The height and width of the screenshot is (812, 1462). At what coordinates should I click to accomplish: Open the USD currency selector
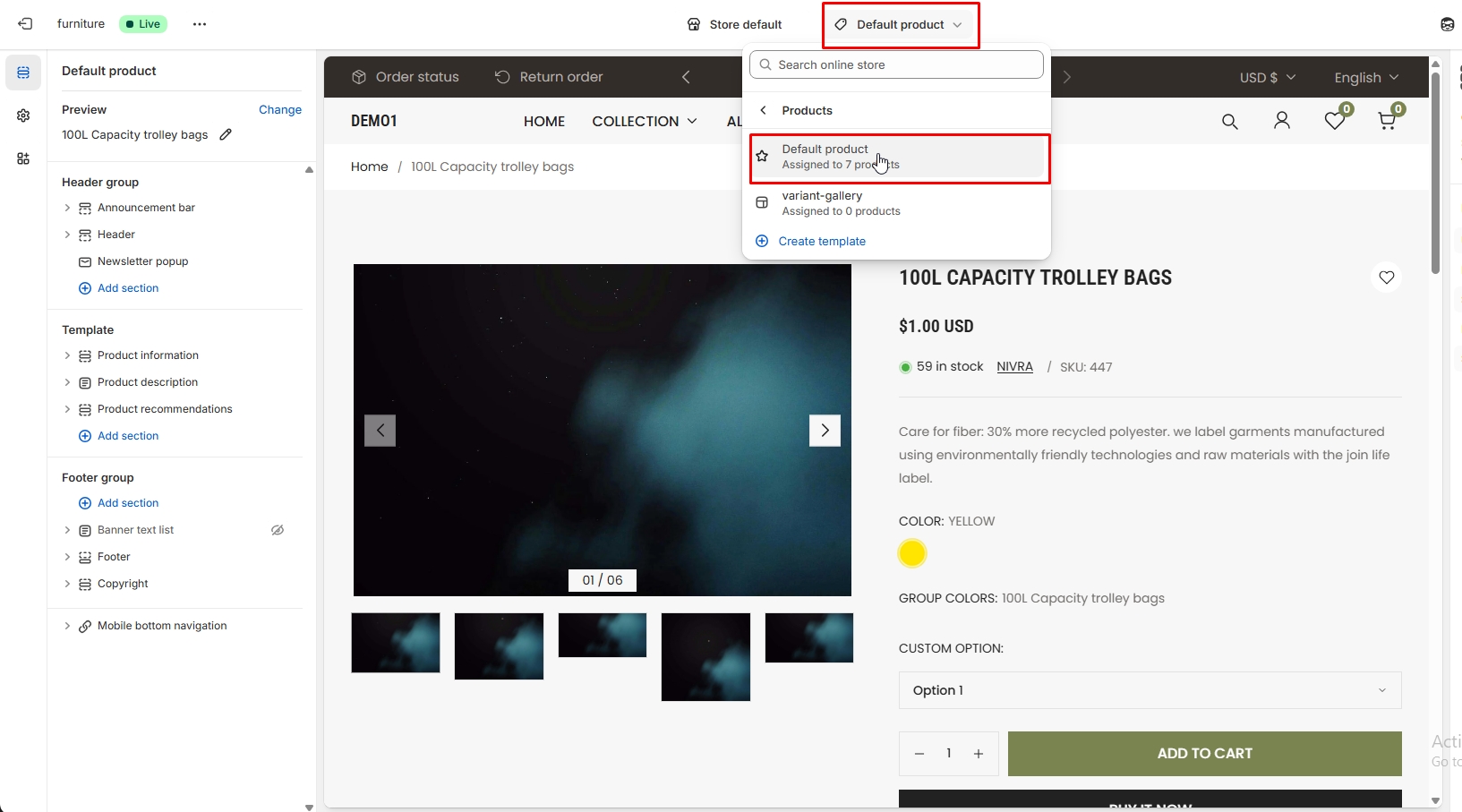click(x=1267, y=78)
